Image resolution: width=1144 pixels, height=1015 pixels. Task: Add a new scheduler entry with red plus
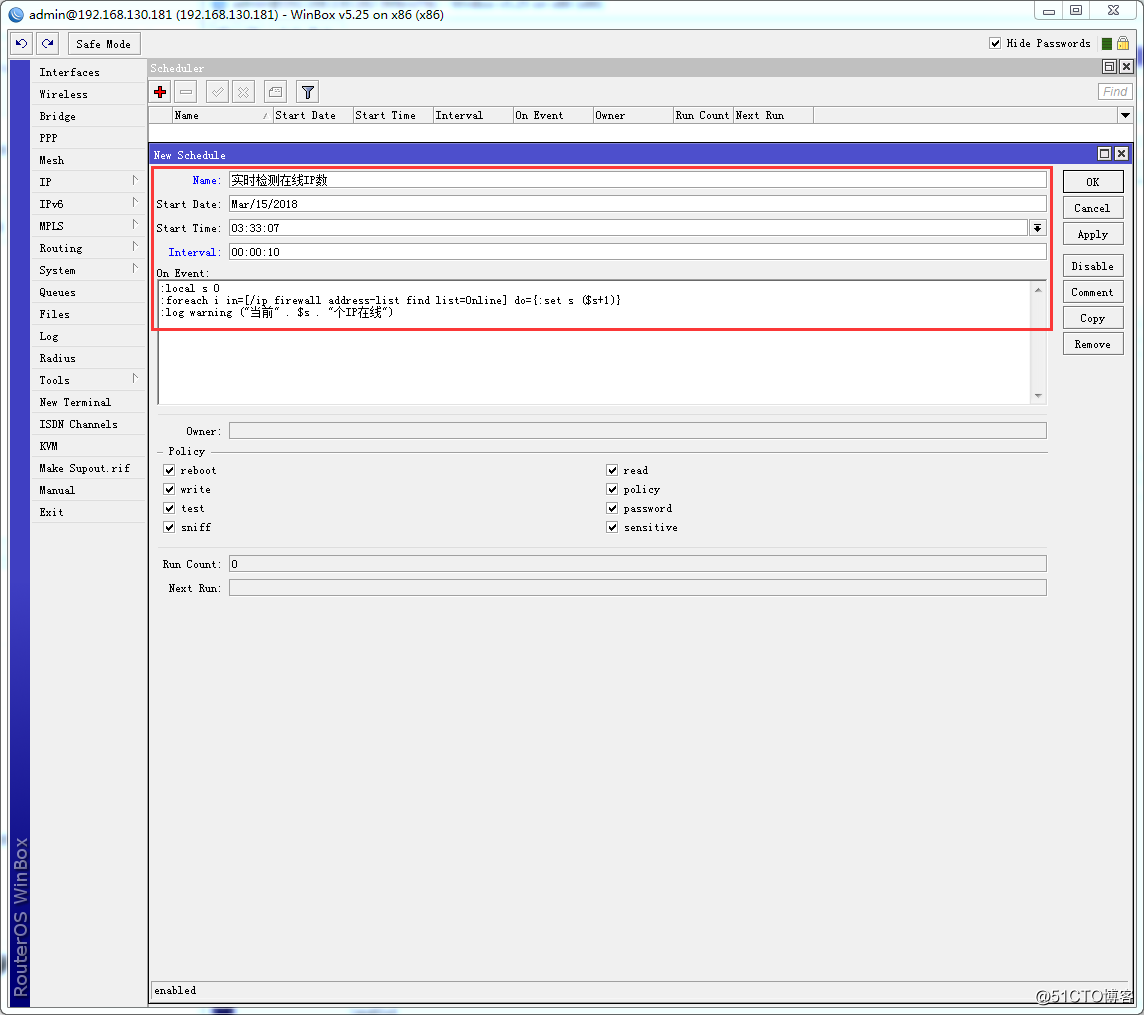click(x=161, y=92)
